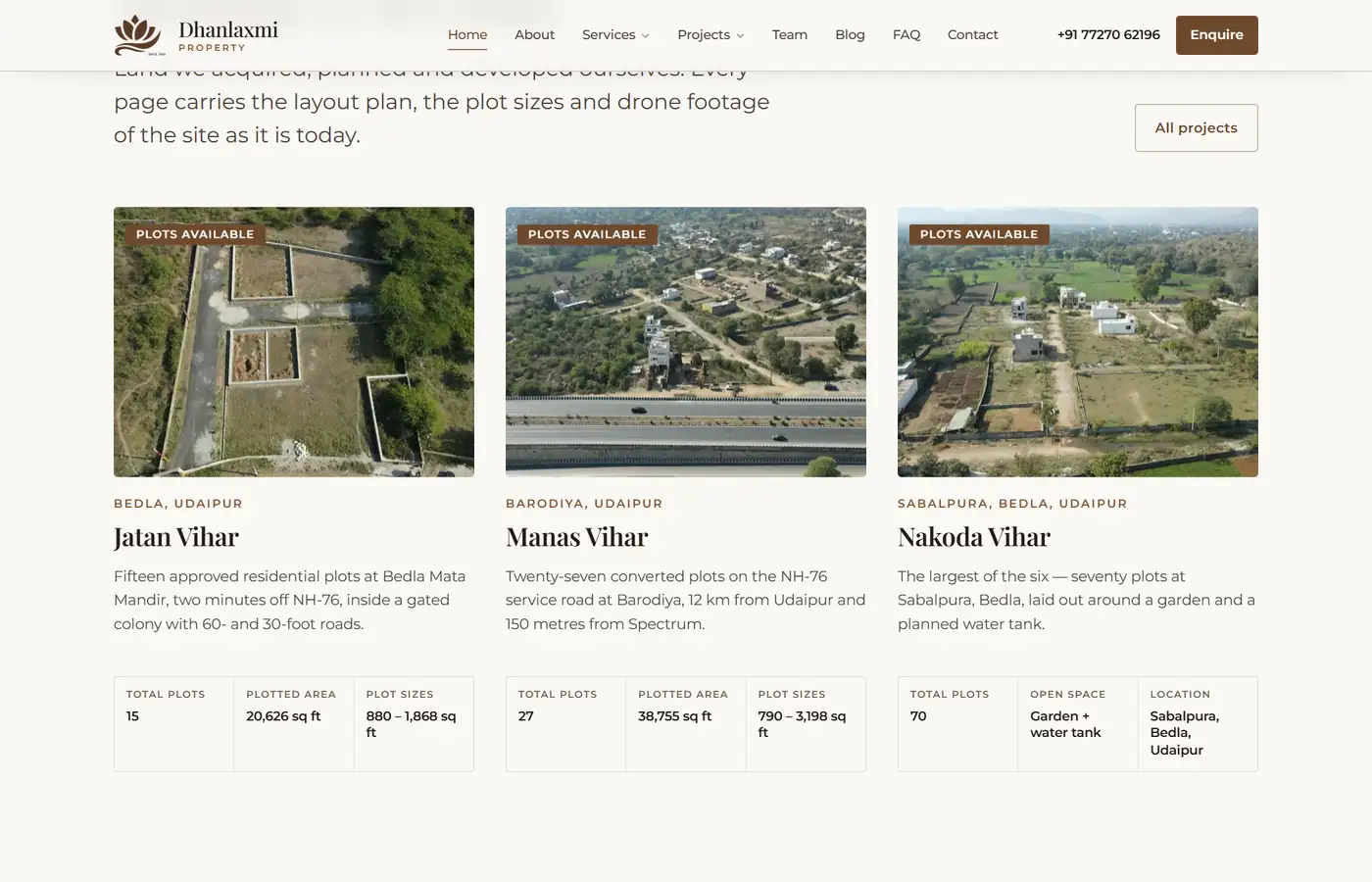Viewport: 1372px width, 882px height.
Task: Open the Manas Vihar project title
Action: (x=577, y=537)
